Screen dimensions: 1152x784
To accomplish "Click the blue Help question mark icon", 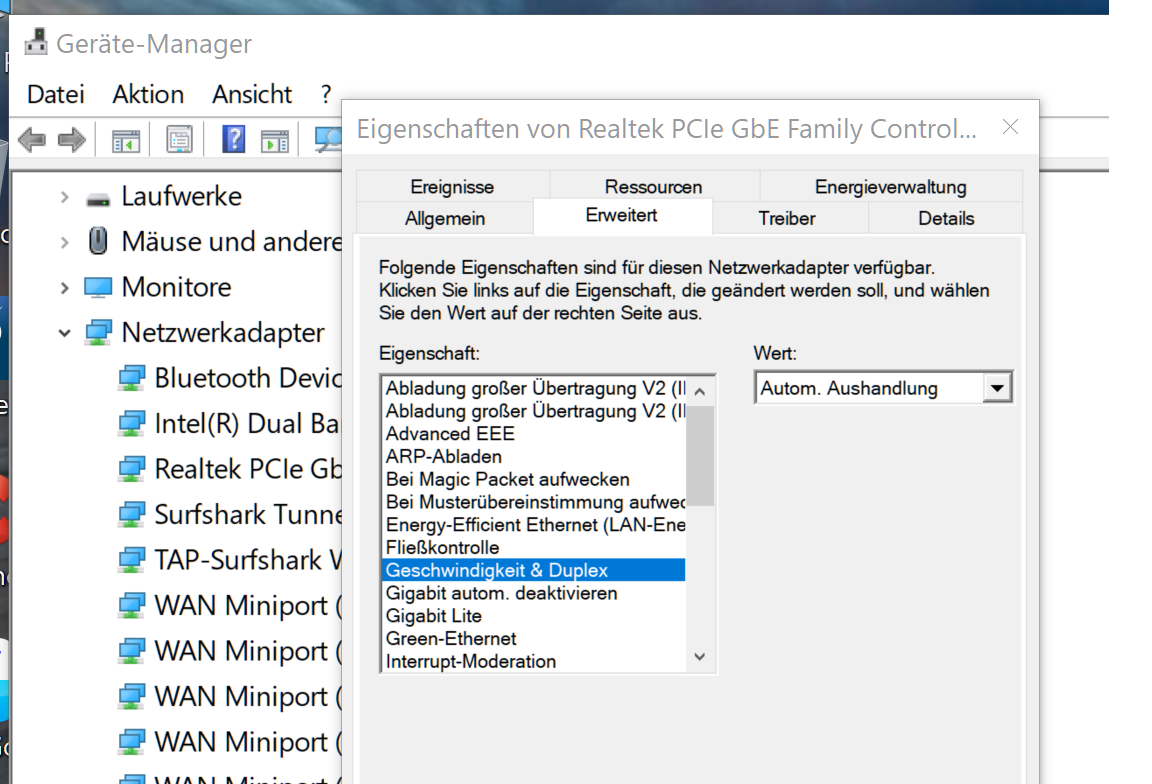I will click(x=234, y=140).
